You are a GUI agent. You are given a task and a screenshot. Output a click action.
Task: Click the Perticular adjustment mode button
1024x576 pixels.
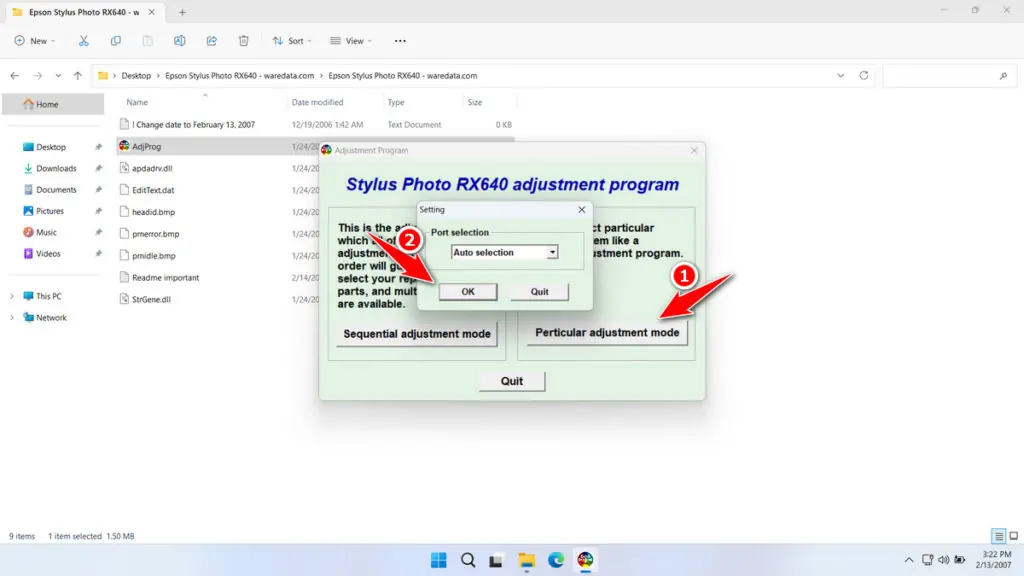tap(607, 333)
